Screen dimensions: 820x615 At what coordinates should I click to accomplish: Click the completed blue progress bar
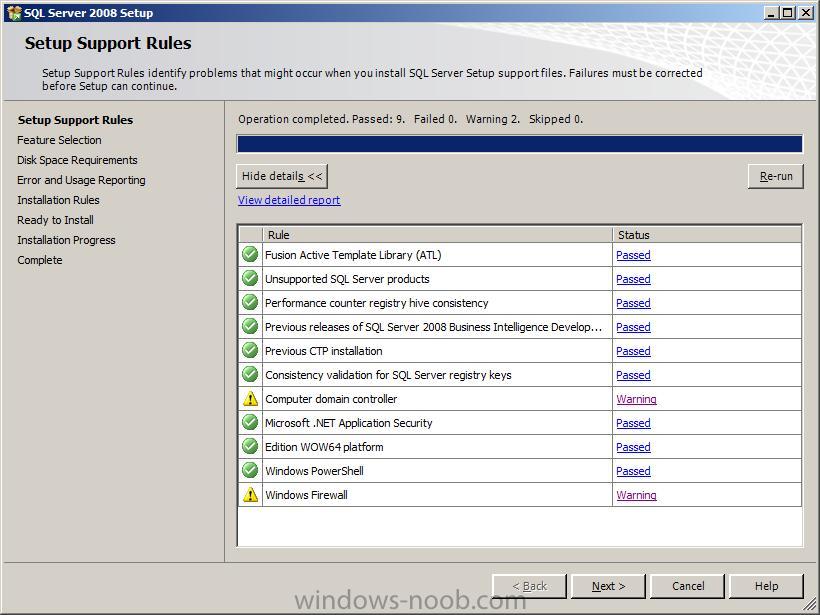pos(519,144)
